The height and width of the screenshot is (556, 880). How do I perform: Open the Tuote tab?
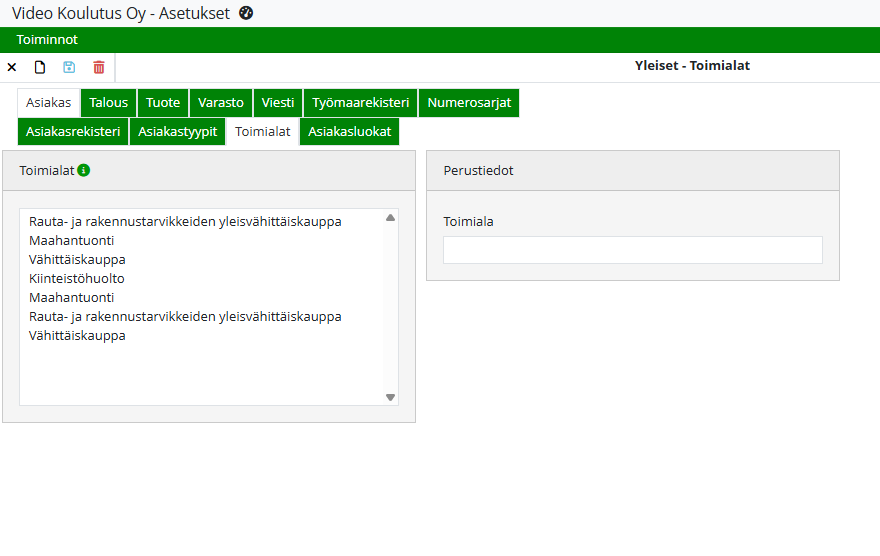[x=163, y=103]
